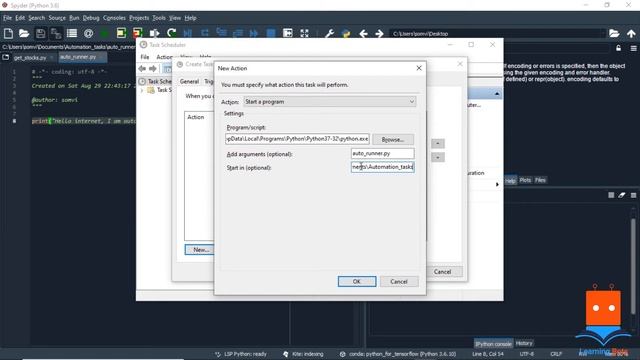The height and width of the screenshot is (360, 640).
Task: Go to parent directory with up arrow icon
Action: coord(631,33)
